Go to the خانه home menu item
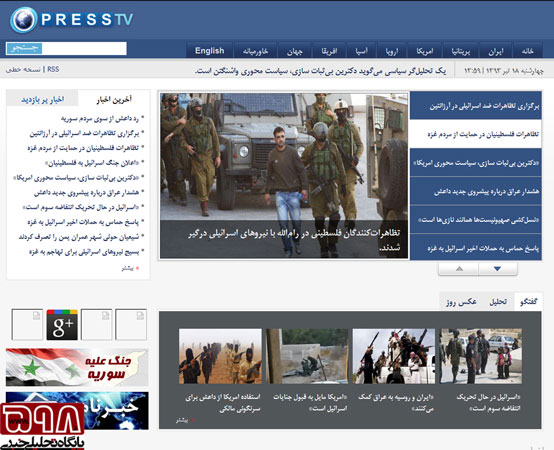This screenshot has width=554, height=450. click(528, 52)
